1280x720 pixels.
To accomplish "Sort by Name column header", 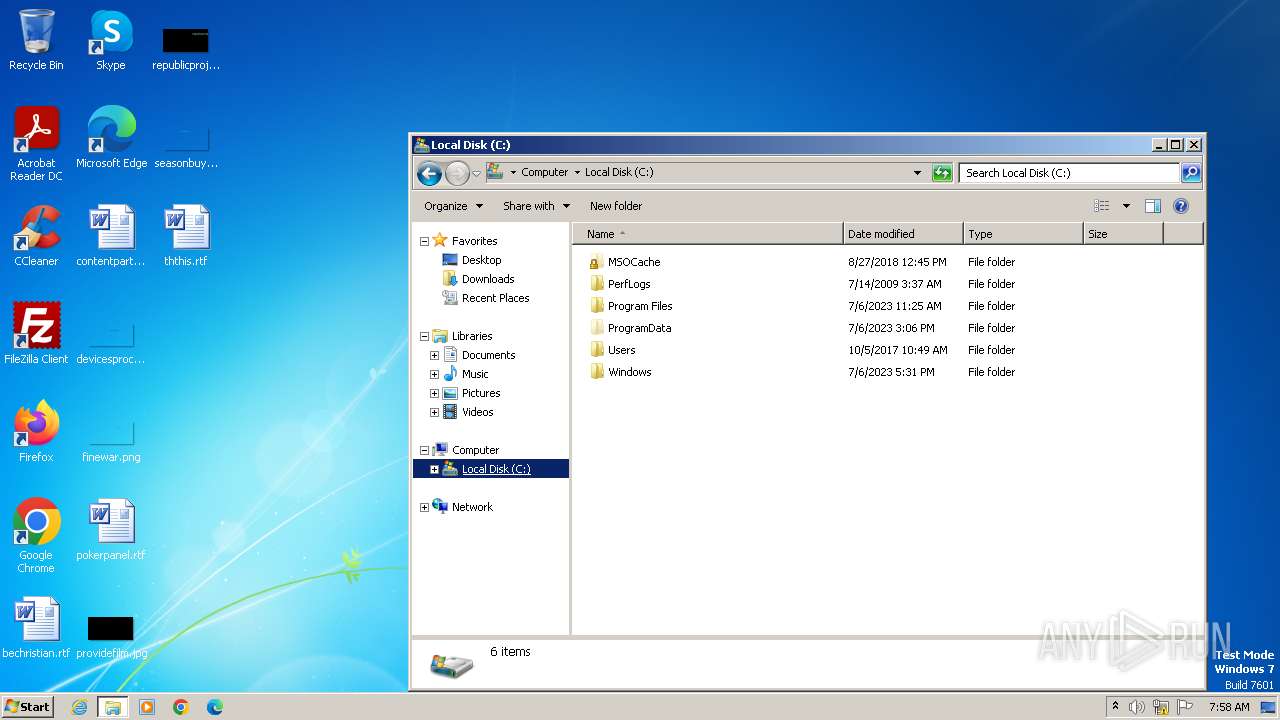I will pos(708,234).
